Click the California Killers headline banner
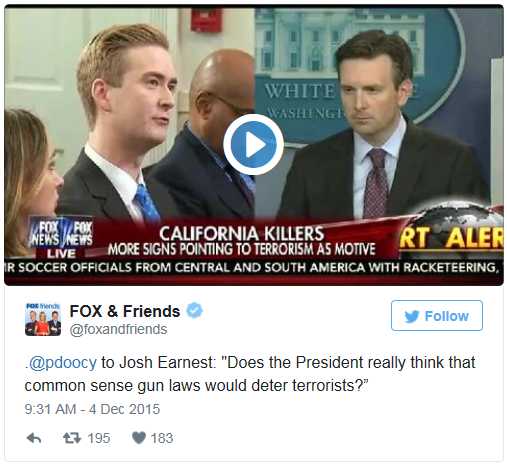507x465 pixels. pyautogui.click(x=242, y=241)
